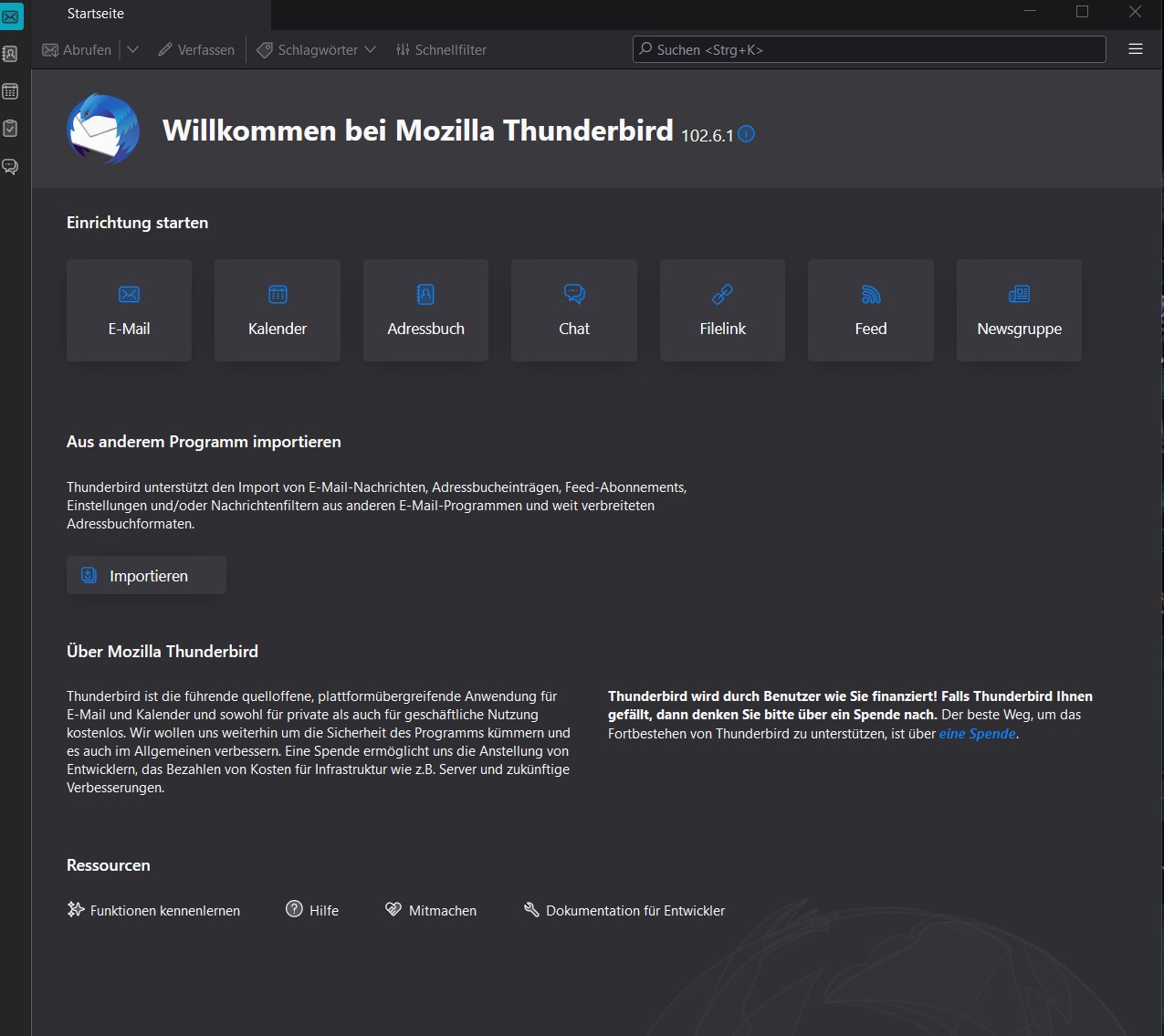Click the version number 102.6.1
The width and height of the screenshot is (1164, 1036).
click(708, 135)
